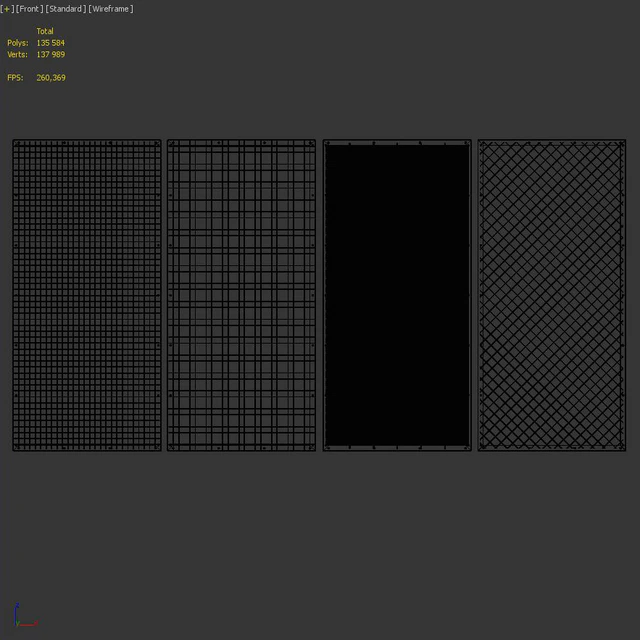Open the [Front] viewport view menu

pos(29,9)
